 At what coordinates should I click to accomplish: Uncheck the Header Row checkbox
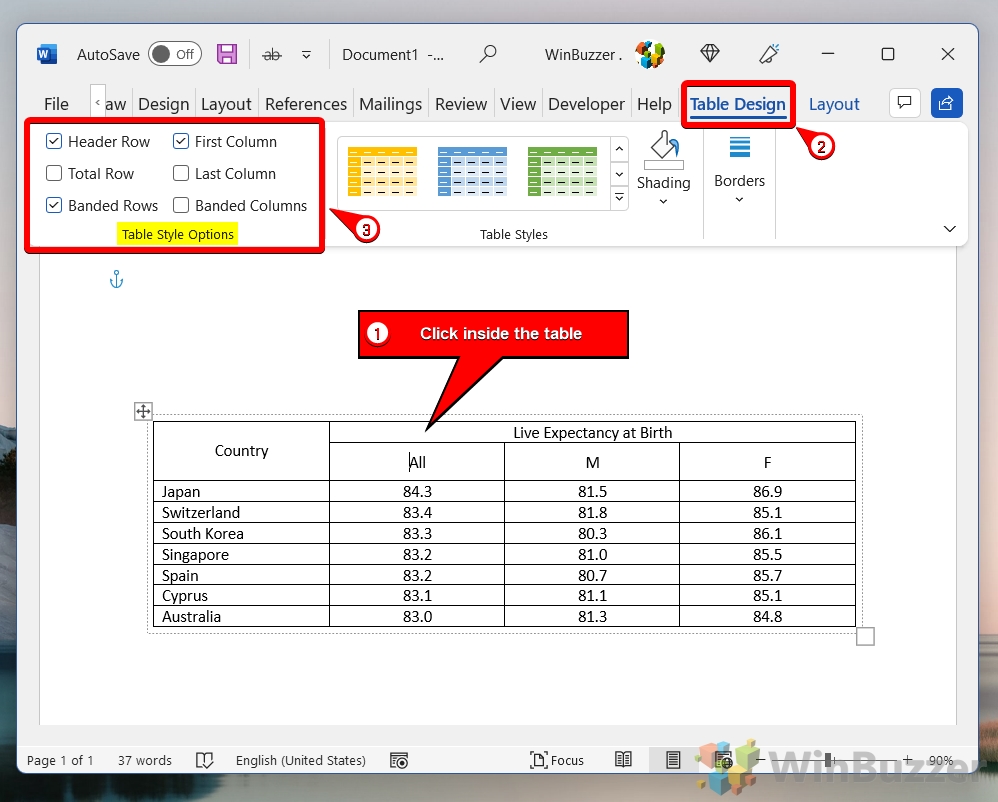click(54, 141)
